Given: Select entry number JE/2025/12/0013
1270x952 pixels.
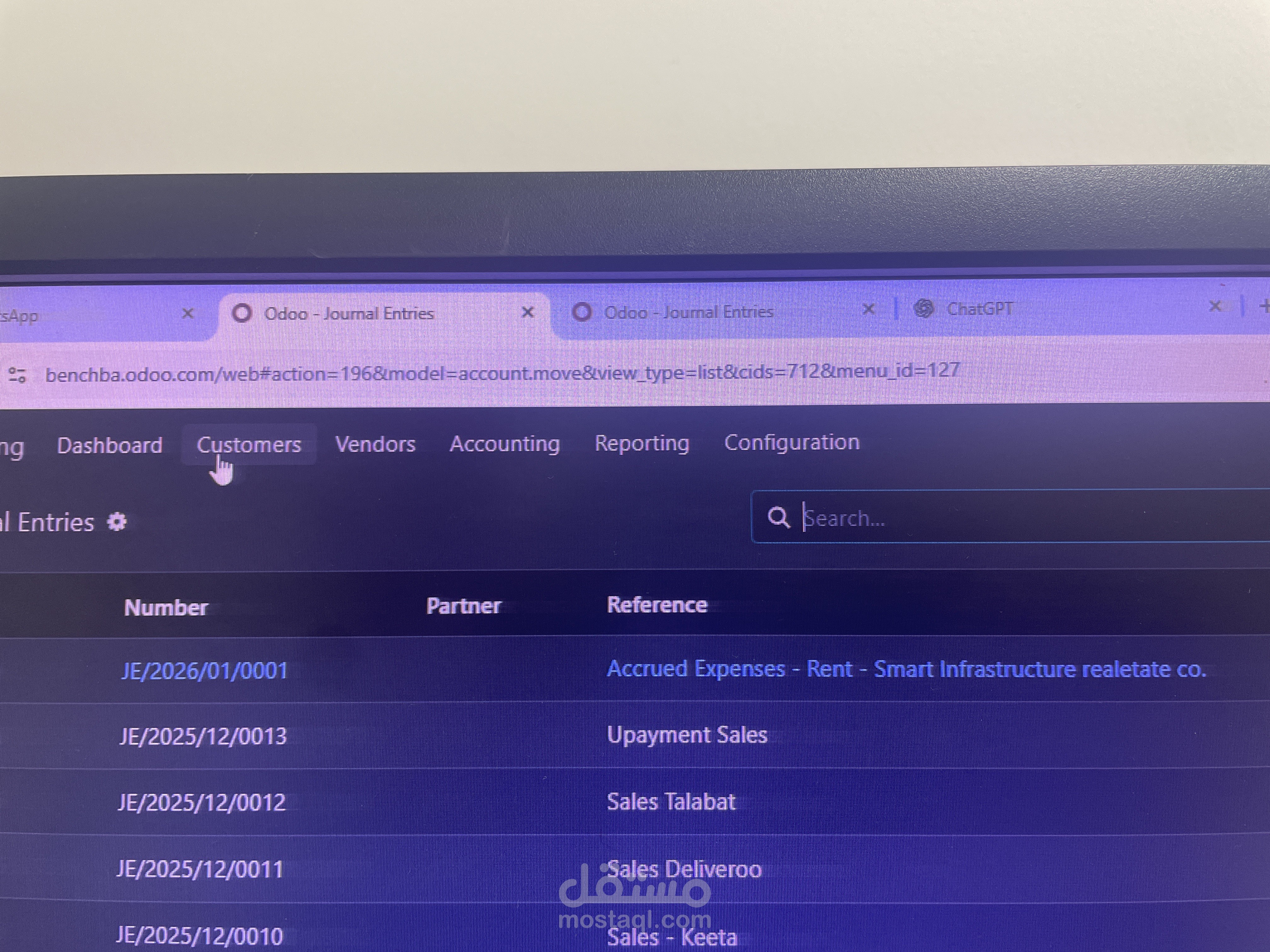Looking at the screenshot, I should click(x=203, y=736).
